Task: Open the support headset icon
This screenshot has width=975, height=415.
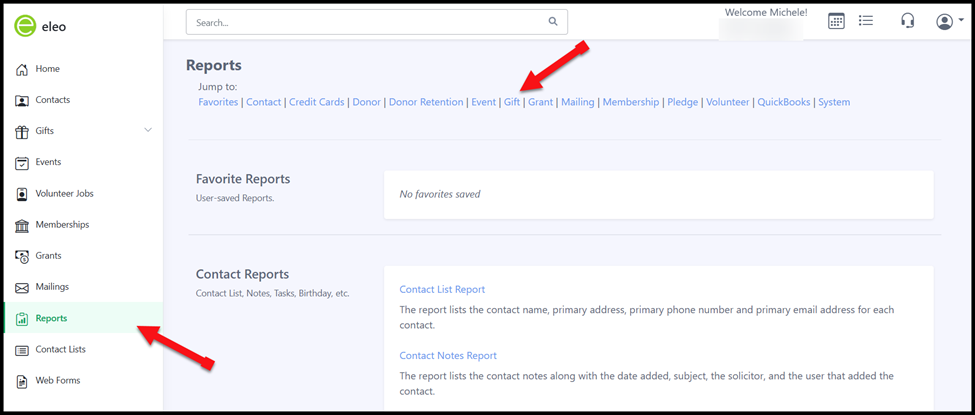Action: click(x=907, y=21)
